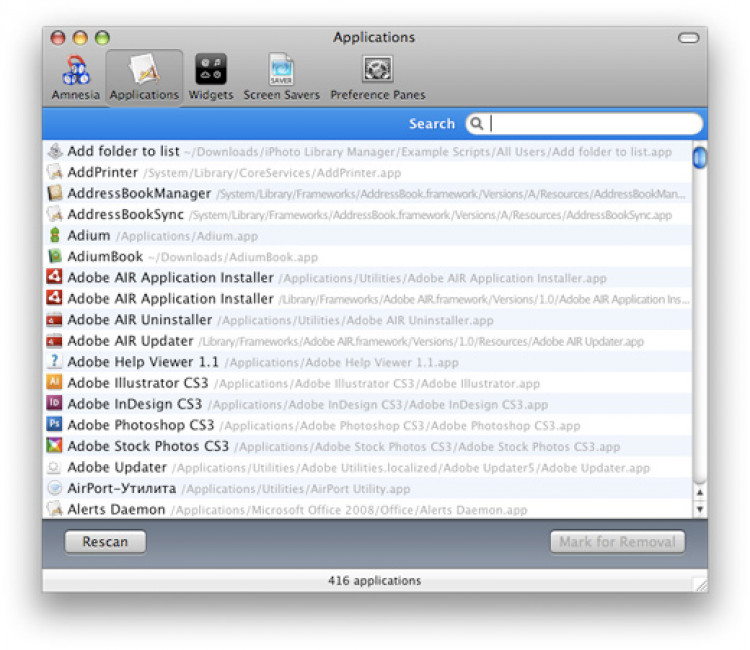Click the Adobe AIR Uninstaller icon
Viewport: 750px width, 650px height.
point(55,319)
